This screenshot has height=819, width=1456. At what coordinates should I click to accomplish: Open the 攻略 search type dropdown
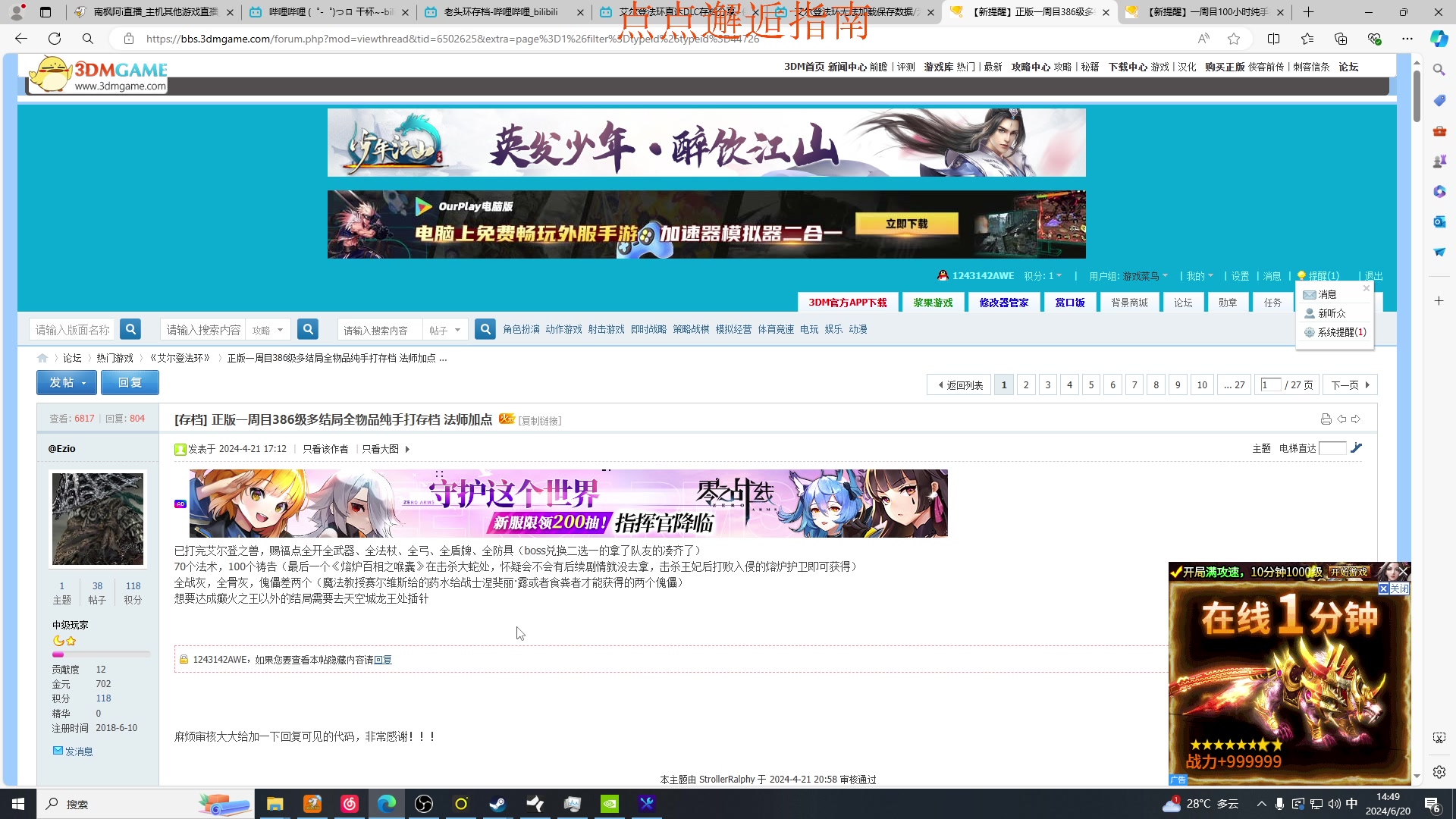click(268, 330)
